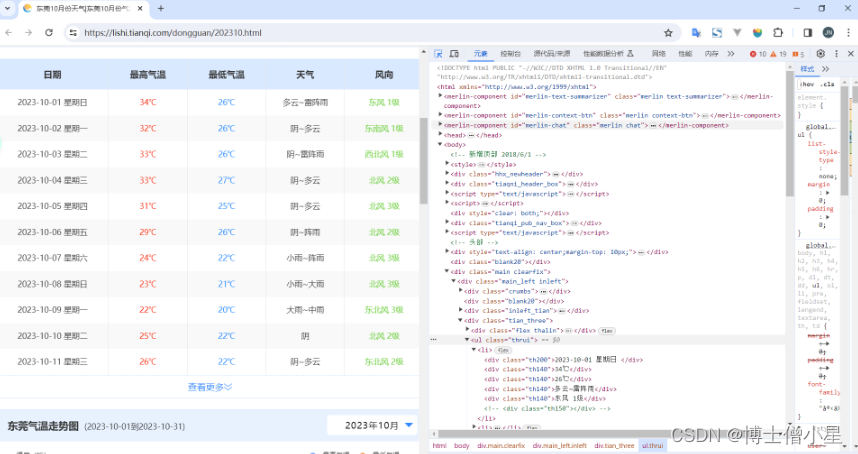
Task: Click the Google Translate icon in address bar
Action: (x=696, y=33)
